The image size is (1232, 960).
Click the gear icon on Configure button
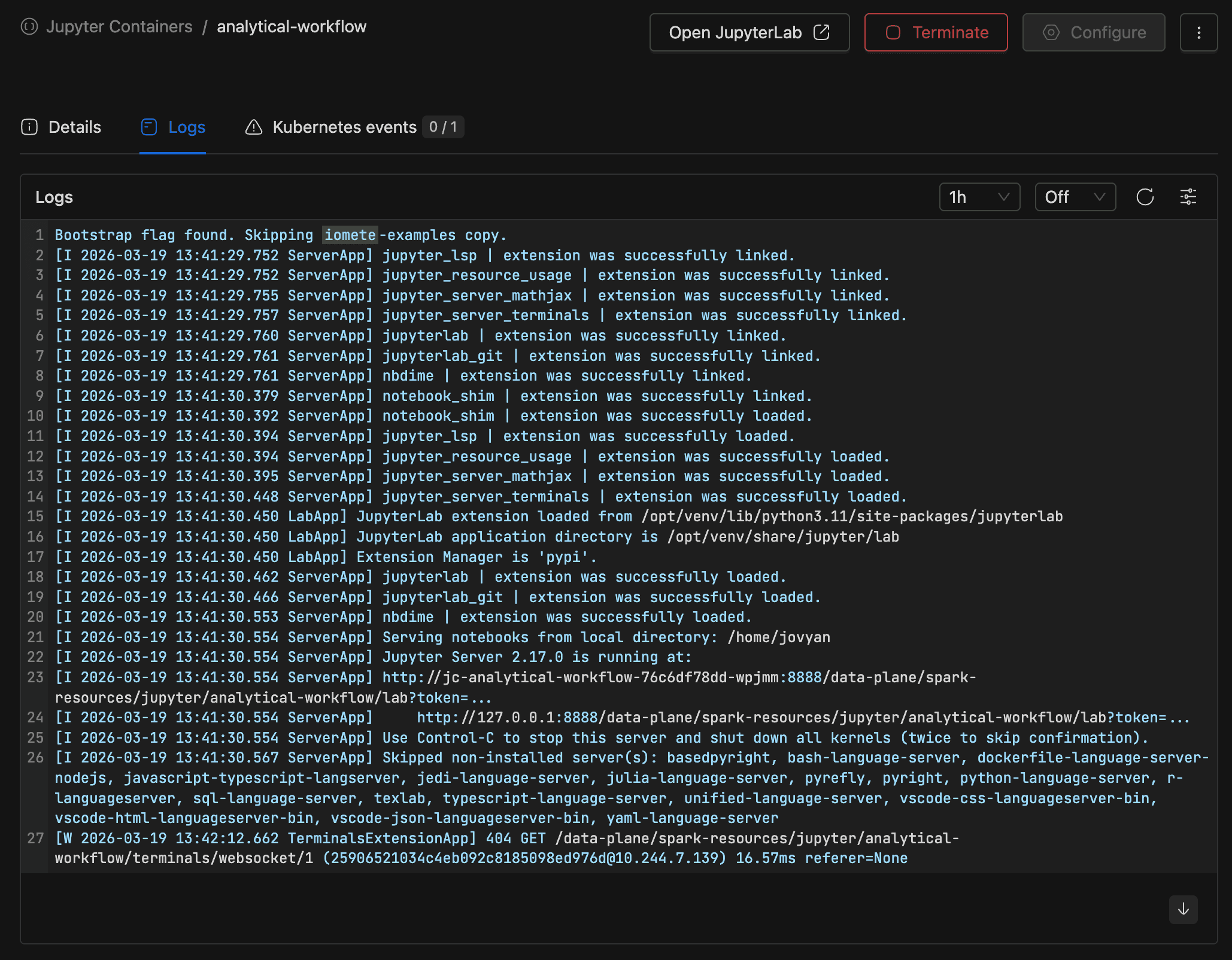coord(1051,33)
